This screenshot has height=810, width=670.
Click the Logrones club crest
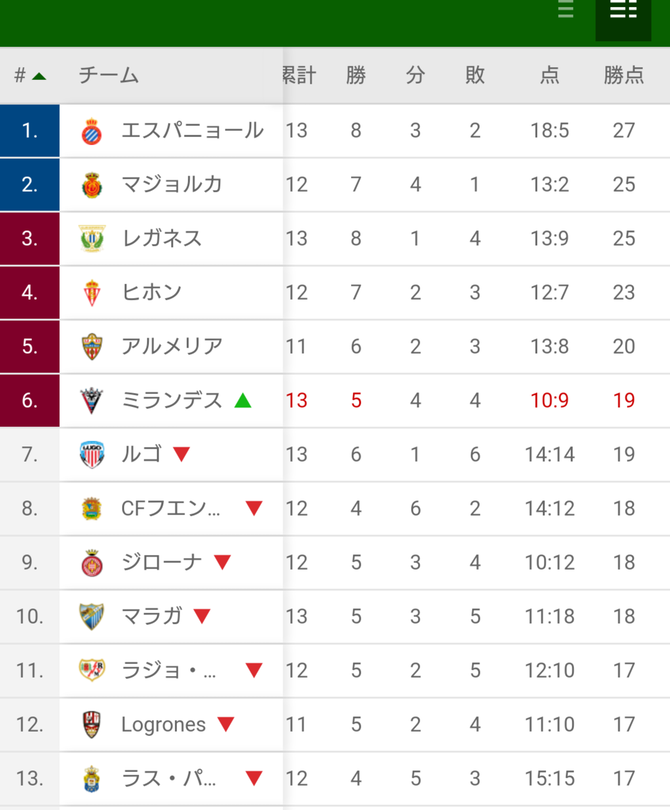point(92,725)
